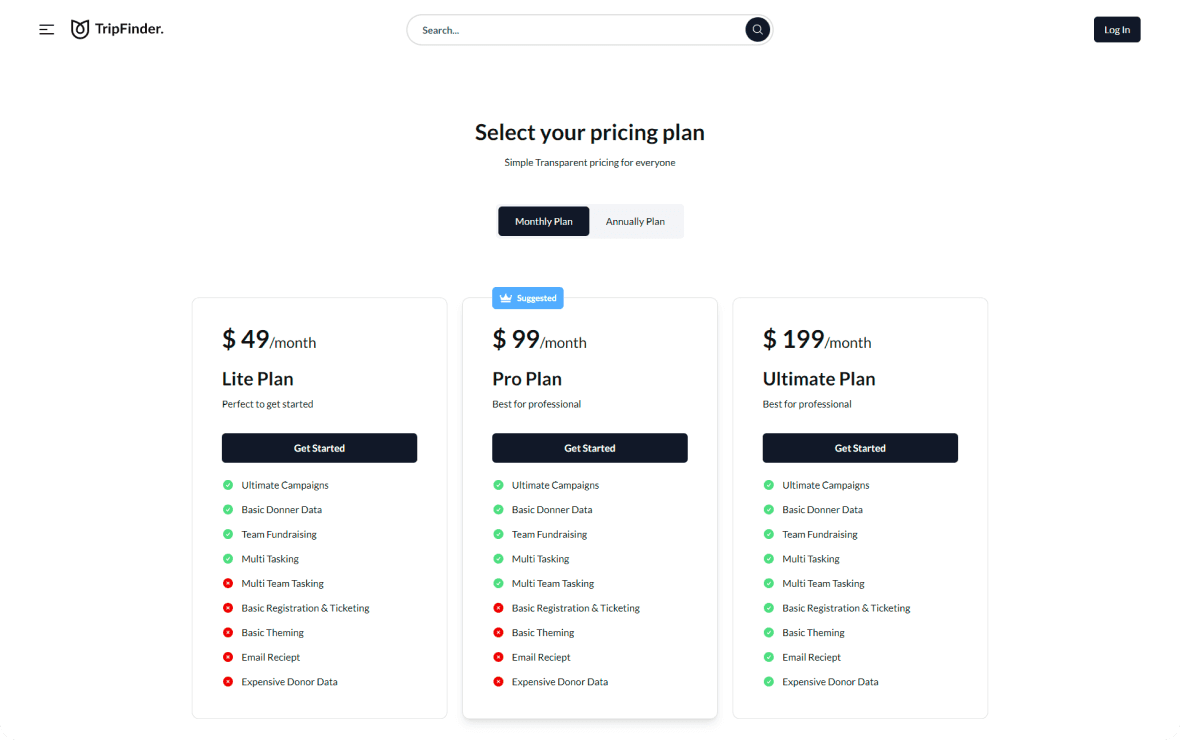
Task: Get Started with the Lite Plan
Action: tap(319, 448)
